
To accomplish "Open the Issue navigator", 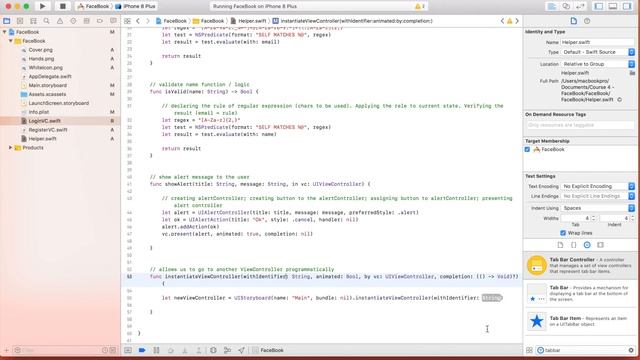I will pyautogui.click(x=60, y=21).
